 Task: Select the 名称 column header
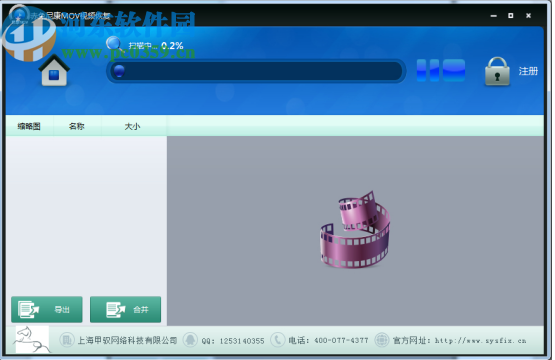pos(77,126)
